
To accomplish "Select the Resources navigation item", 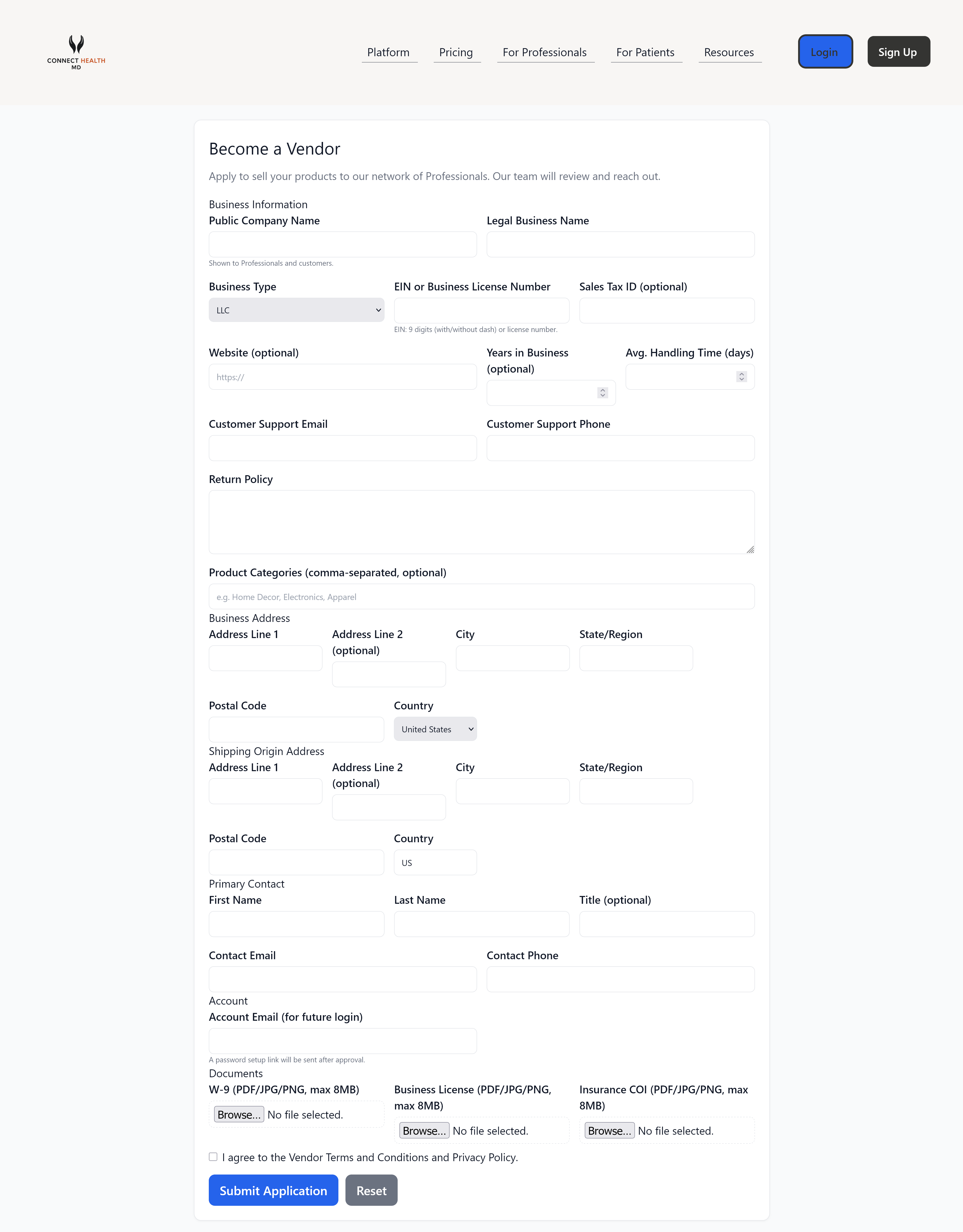I will coord(729,52).
